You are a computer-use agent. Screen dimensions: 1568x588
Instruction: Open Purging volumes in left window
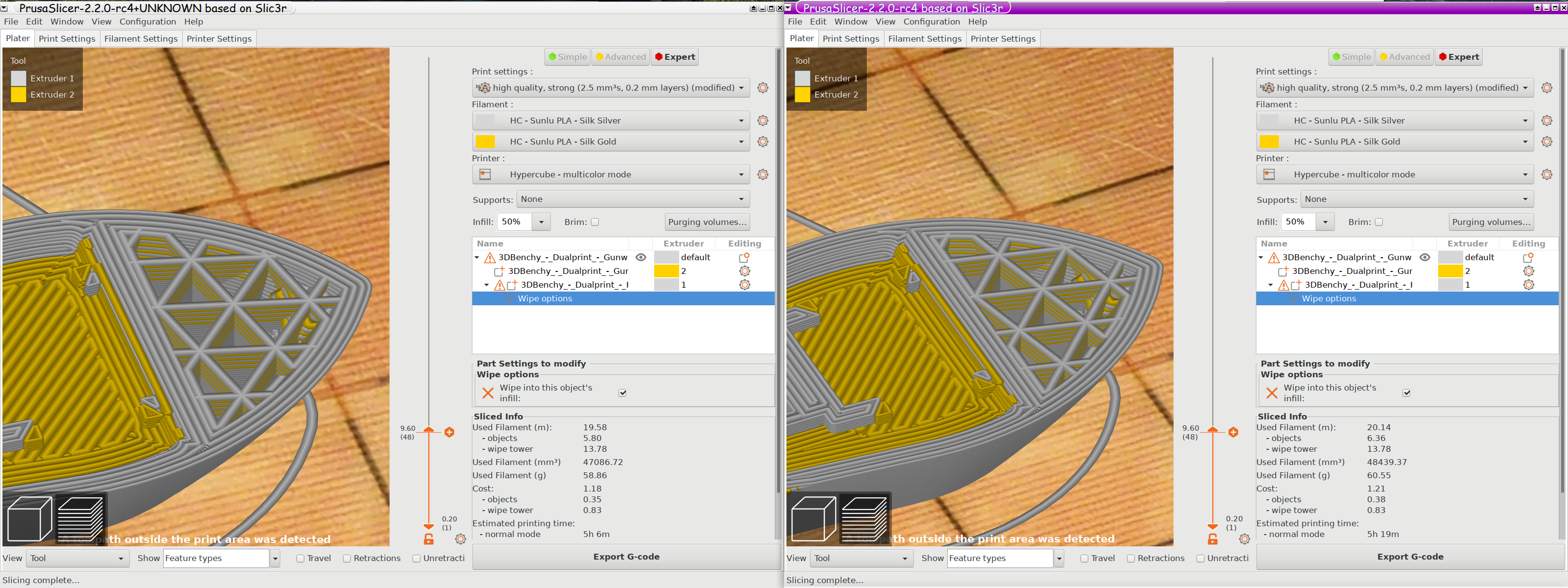(x=707, y=221)
